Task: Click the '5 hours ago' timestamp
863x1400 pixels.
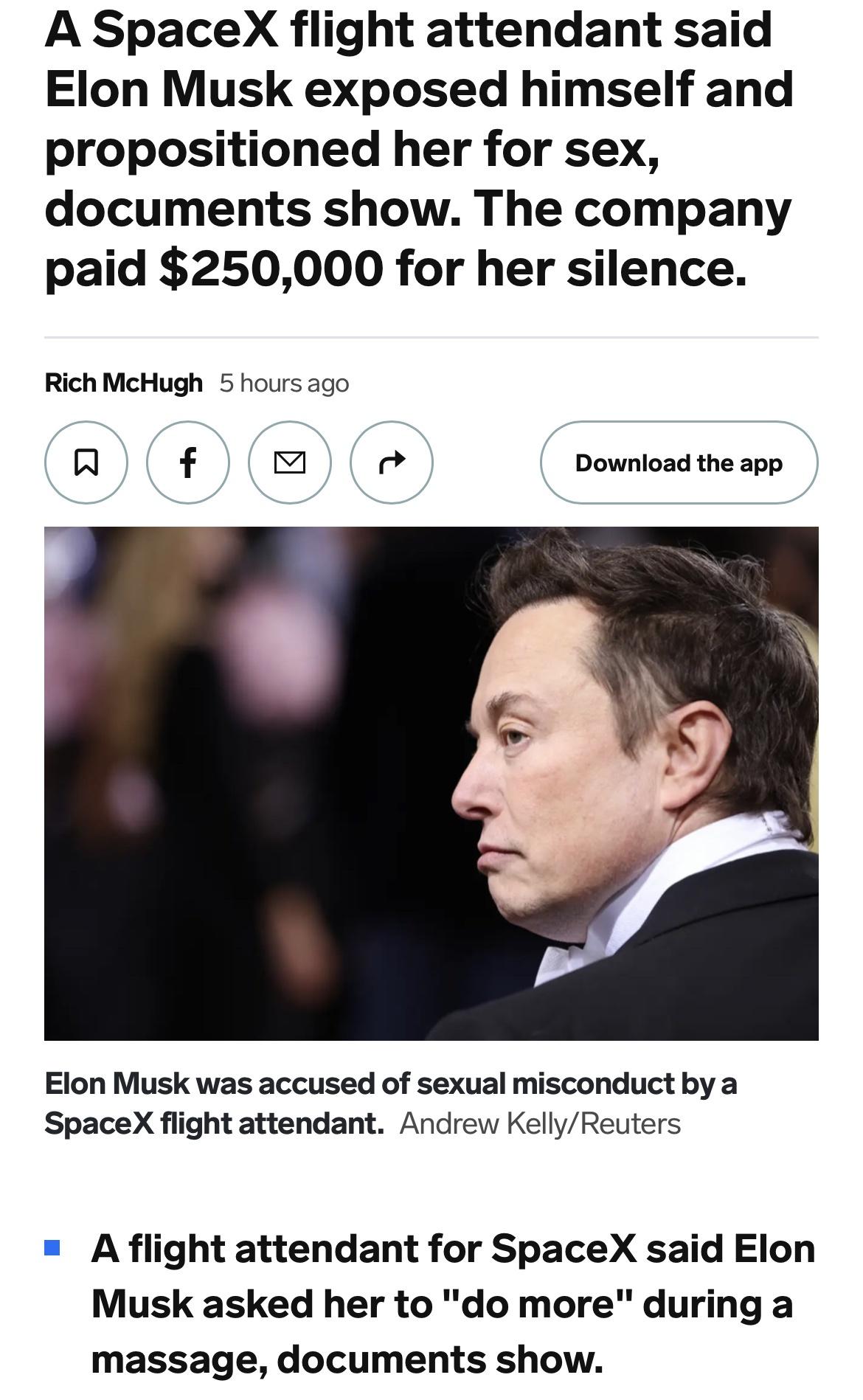Action: [284, 384]
